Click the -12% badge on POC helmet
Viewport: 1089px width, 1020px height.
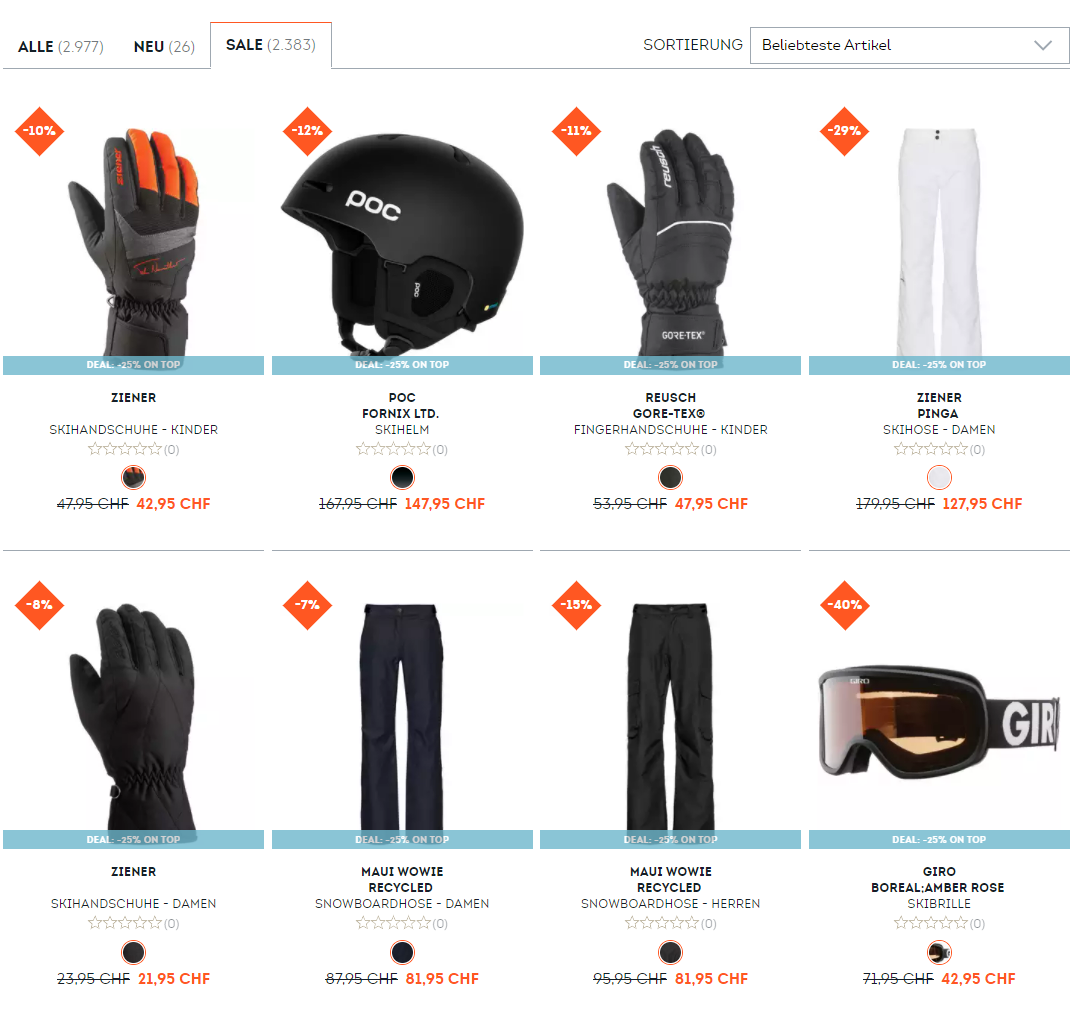click(308, 131)
